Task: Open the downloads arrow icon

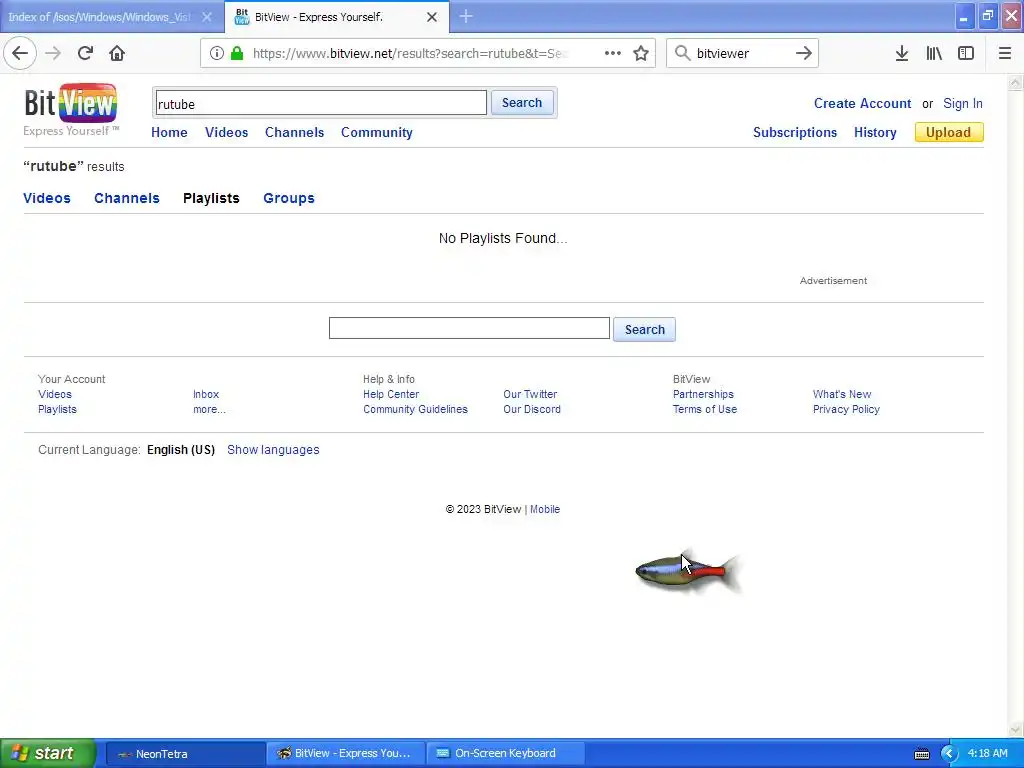Action: pyautogui.click(x=902, y=53)
